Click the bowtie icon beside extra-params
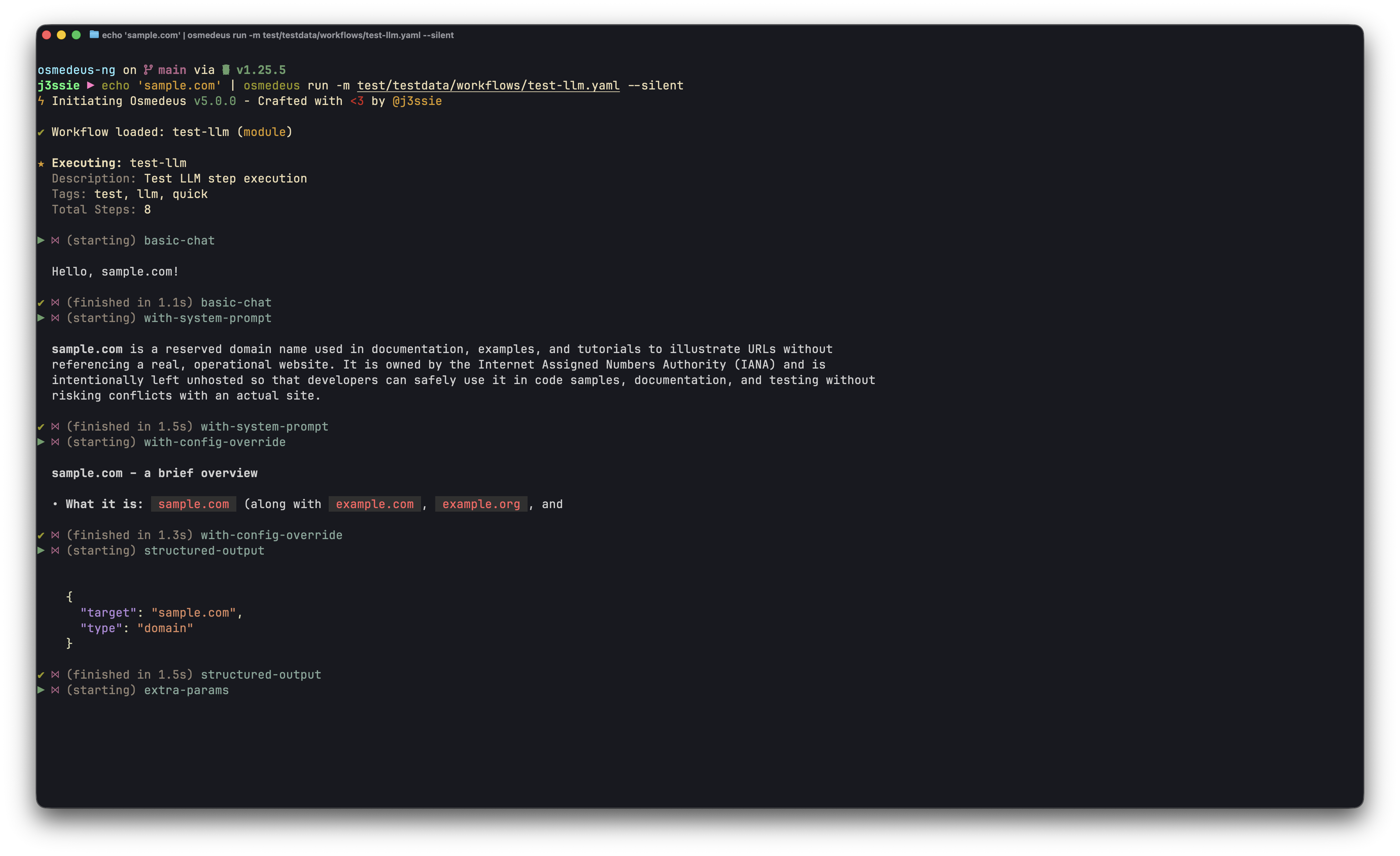The height and width of the screenshot is (856, 1400). tap(55, 690)
